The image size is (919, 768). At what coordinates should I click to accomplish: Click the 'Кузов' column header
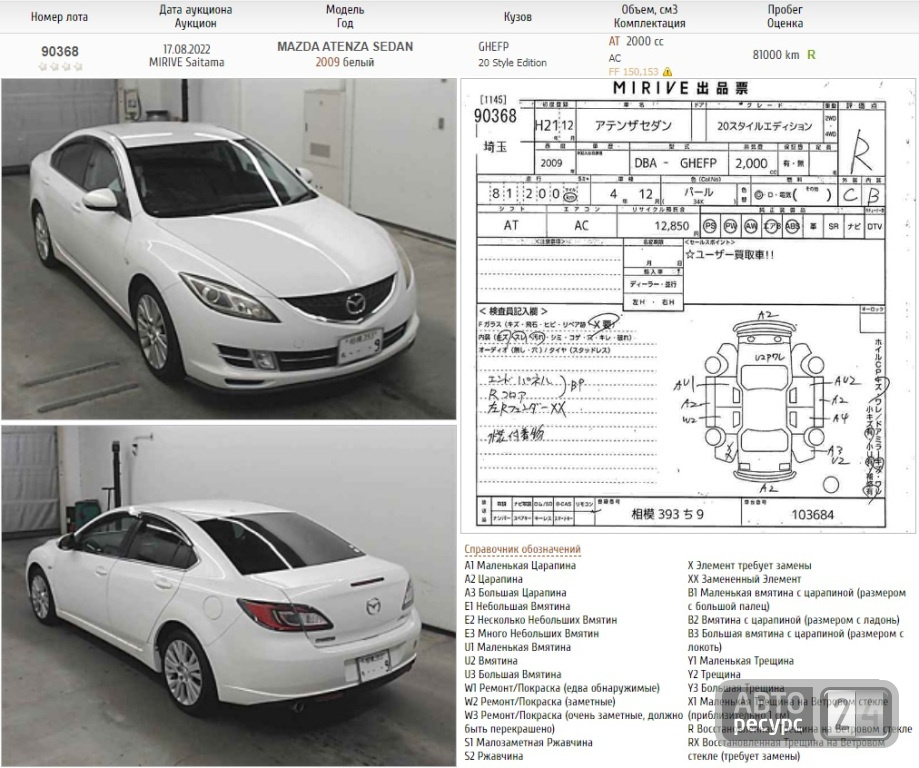pos(518,16)
